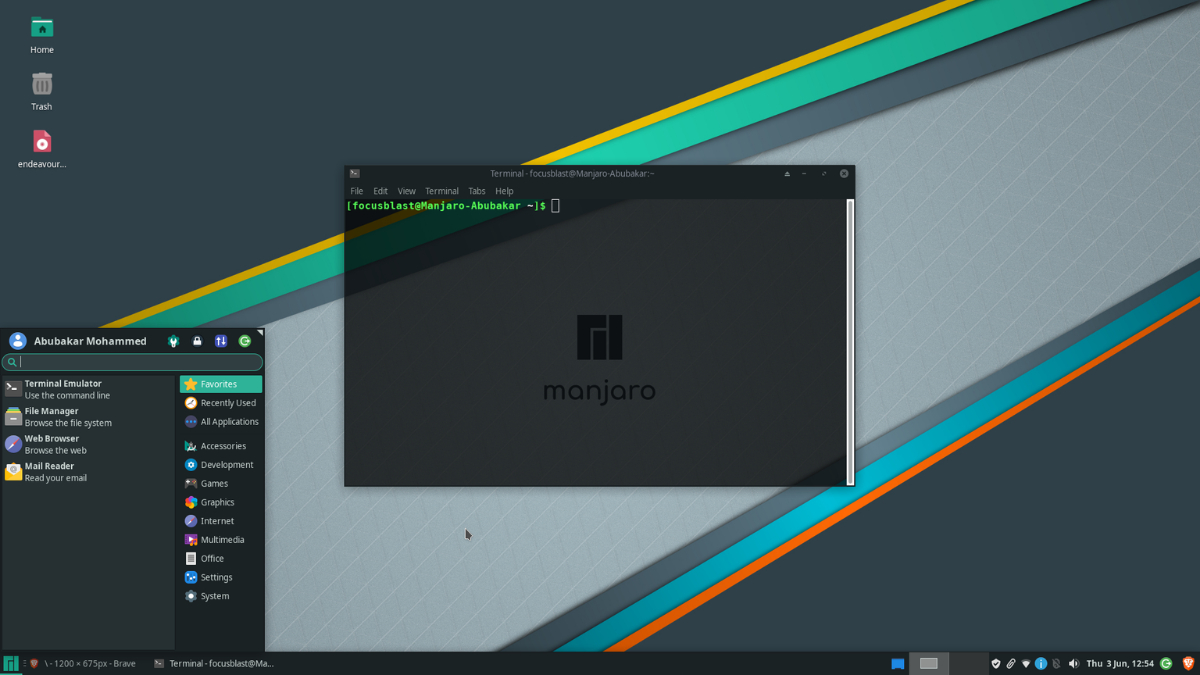Click the Manjaro Whisker menu button
Viewport: 1200px width, 675px height.
tap(11, 663)
